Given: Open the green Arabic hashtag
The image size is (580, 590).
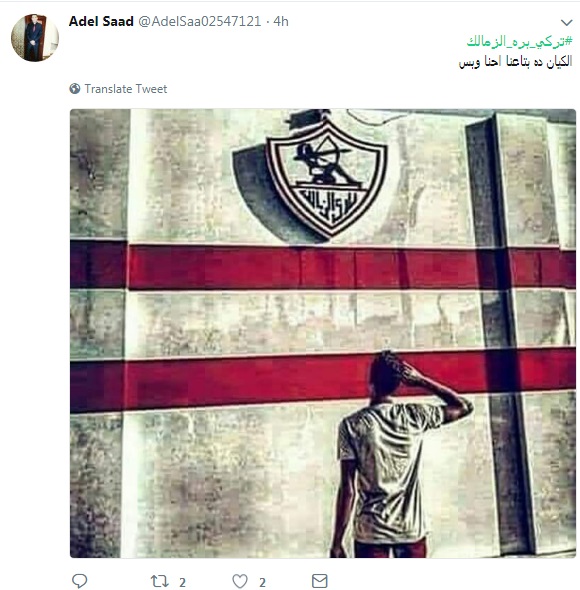Looking at the screenshot, I should point(519,41).
